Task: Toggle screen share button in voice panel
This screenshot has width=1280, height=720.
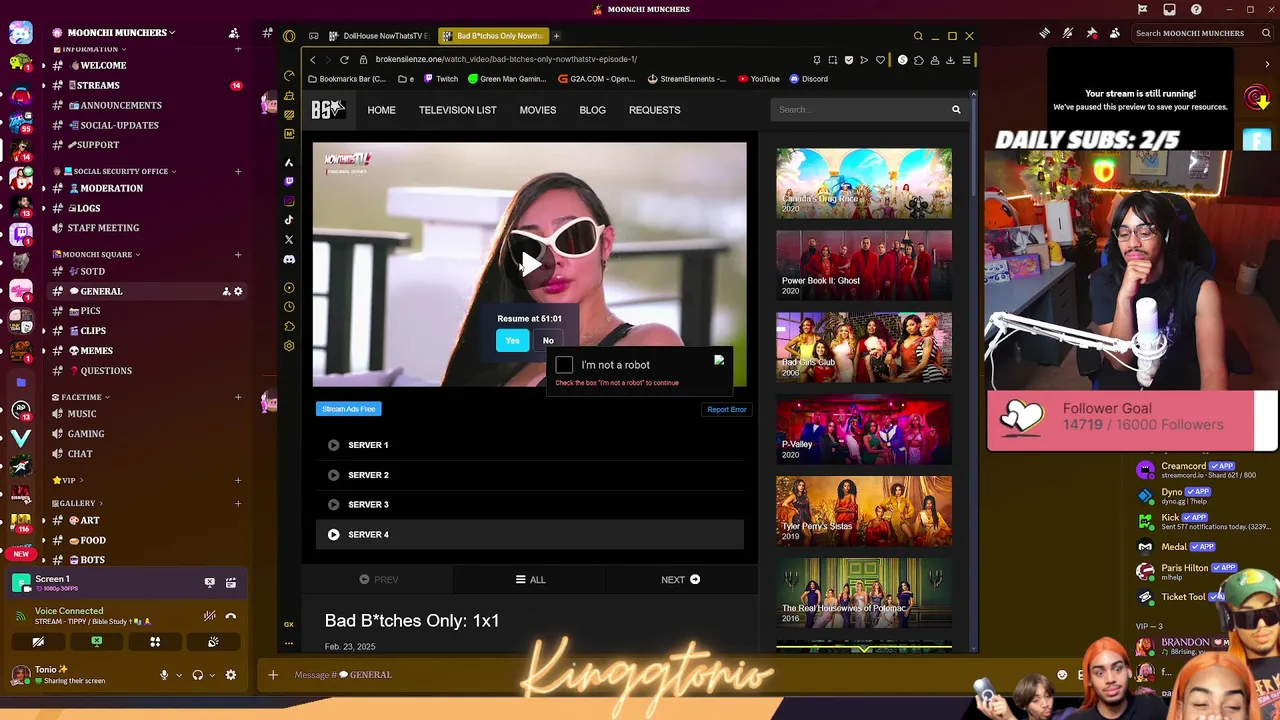Action: point(96,642)
